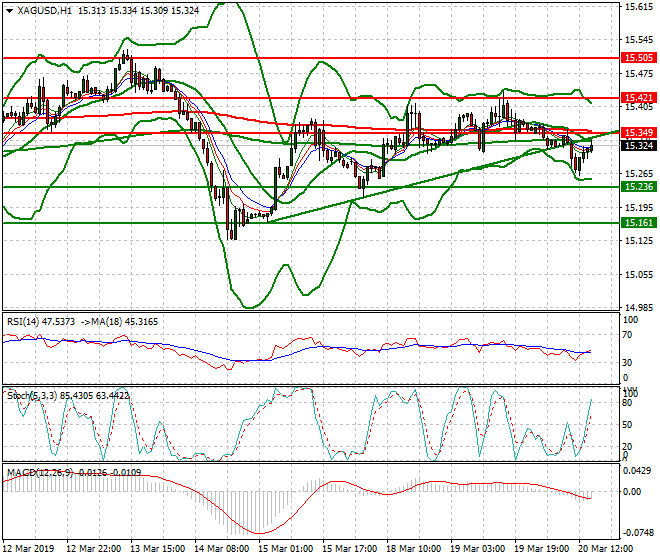
Task: Click the 15.195 price scale value
Action: pyautogui.click(x=639, y=208)
